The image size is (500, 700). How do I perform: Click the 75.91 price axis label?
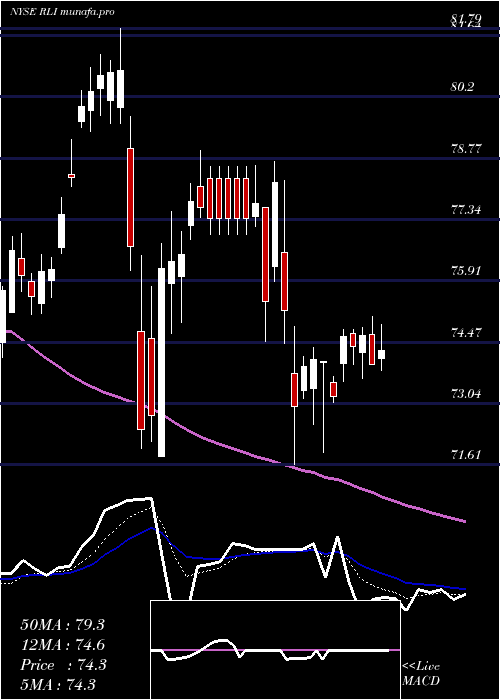[466, 271]
